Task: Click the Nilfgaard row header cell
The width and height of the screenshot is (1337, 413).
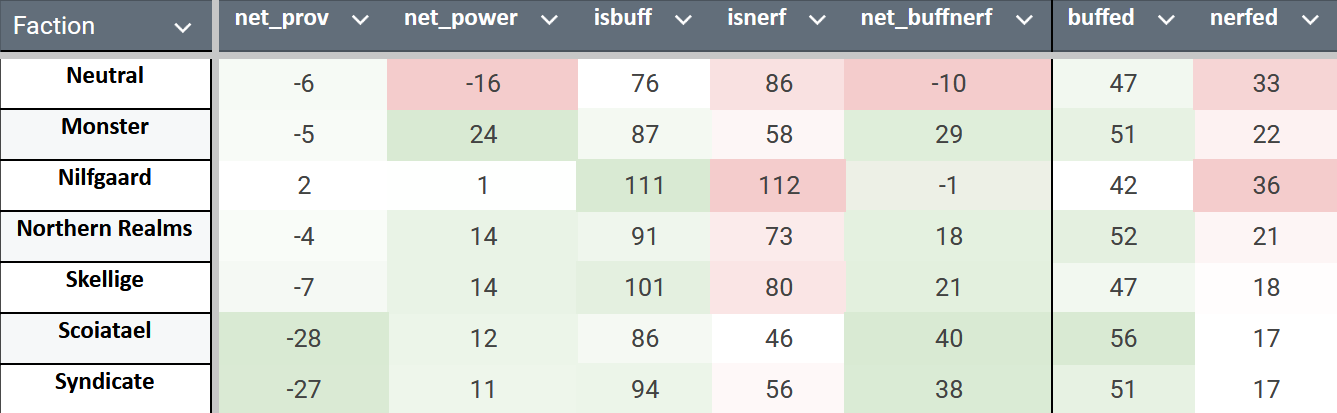Action: (x=105, y=178)
